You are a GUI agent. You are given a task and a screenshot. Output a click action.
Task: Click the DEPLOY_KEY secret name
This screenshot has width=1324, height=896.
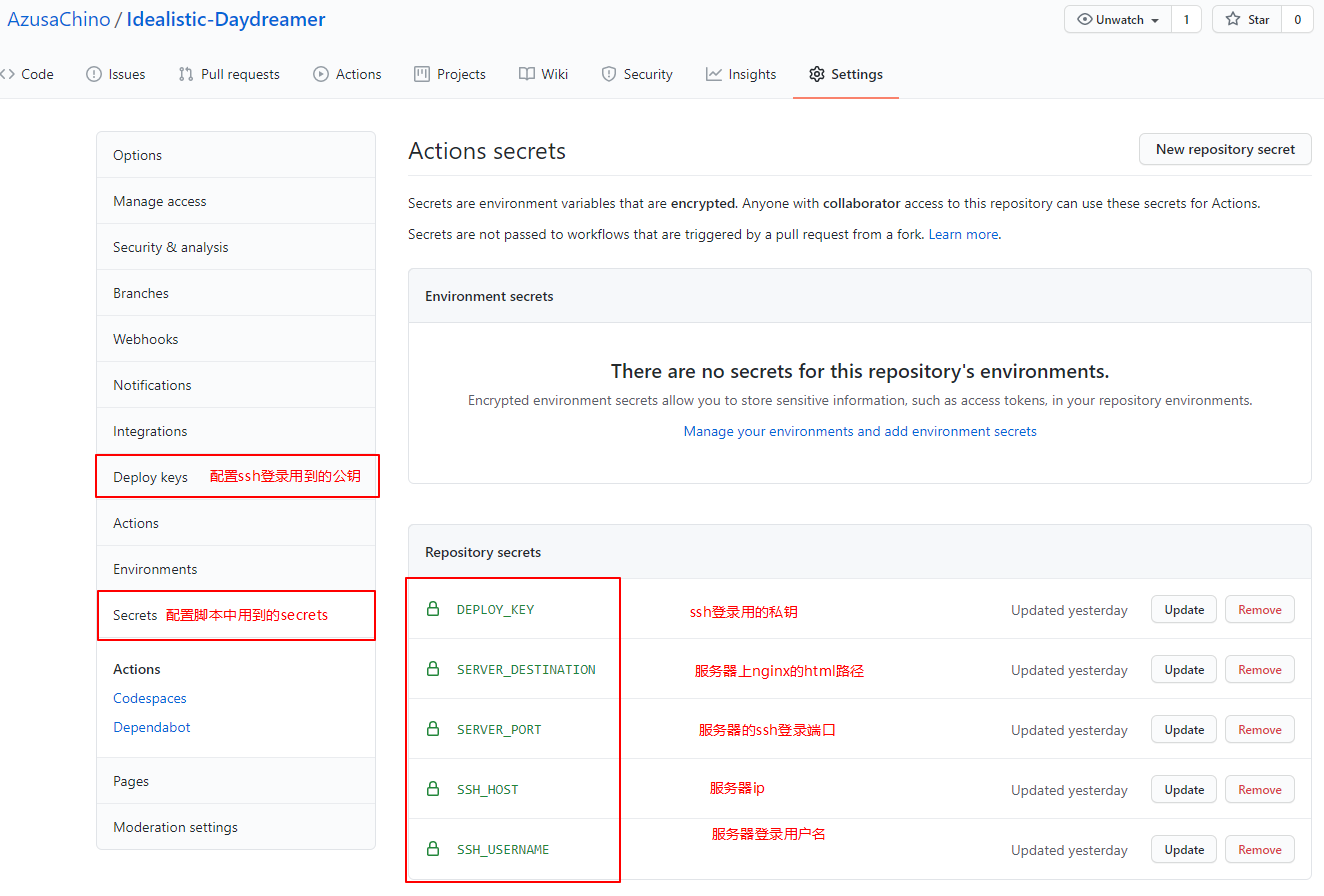tap(495, 610)
